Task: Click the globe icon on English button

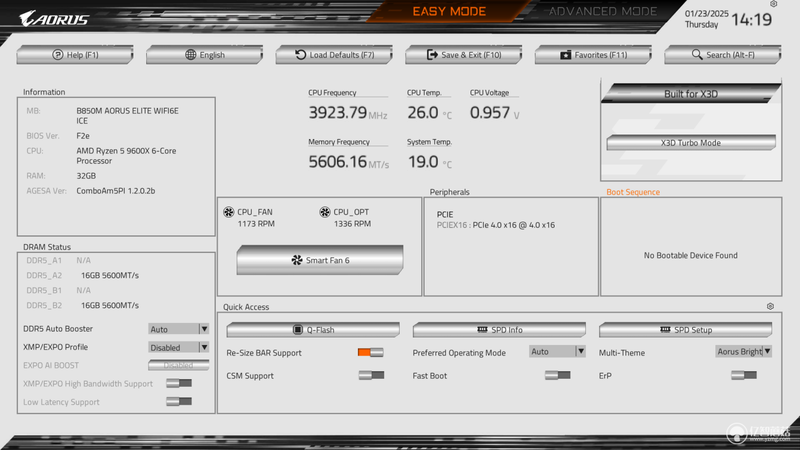Action: [190, 55]
